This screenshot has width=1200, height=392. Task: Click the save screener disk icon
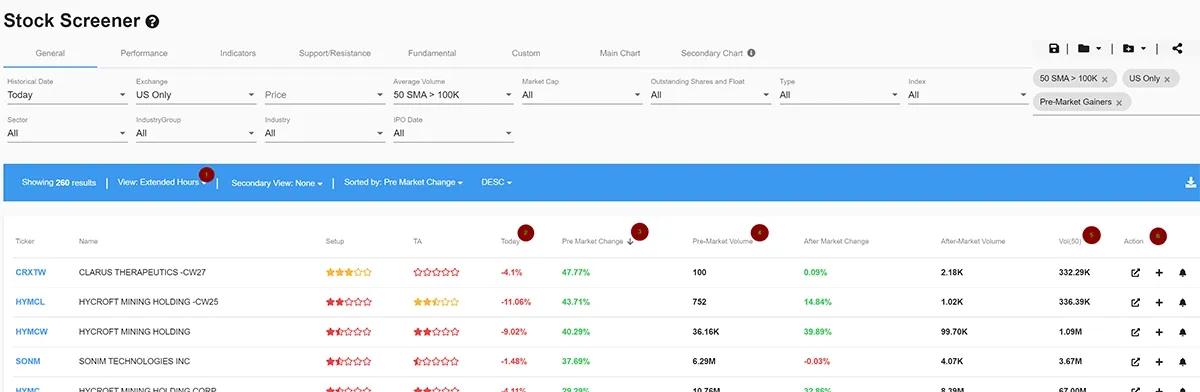1054,48
